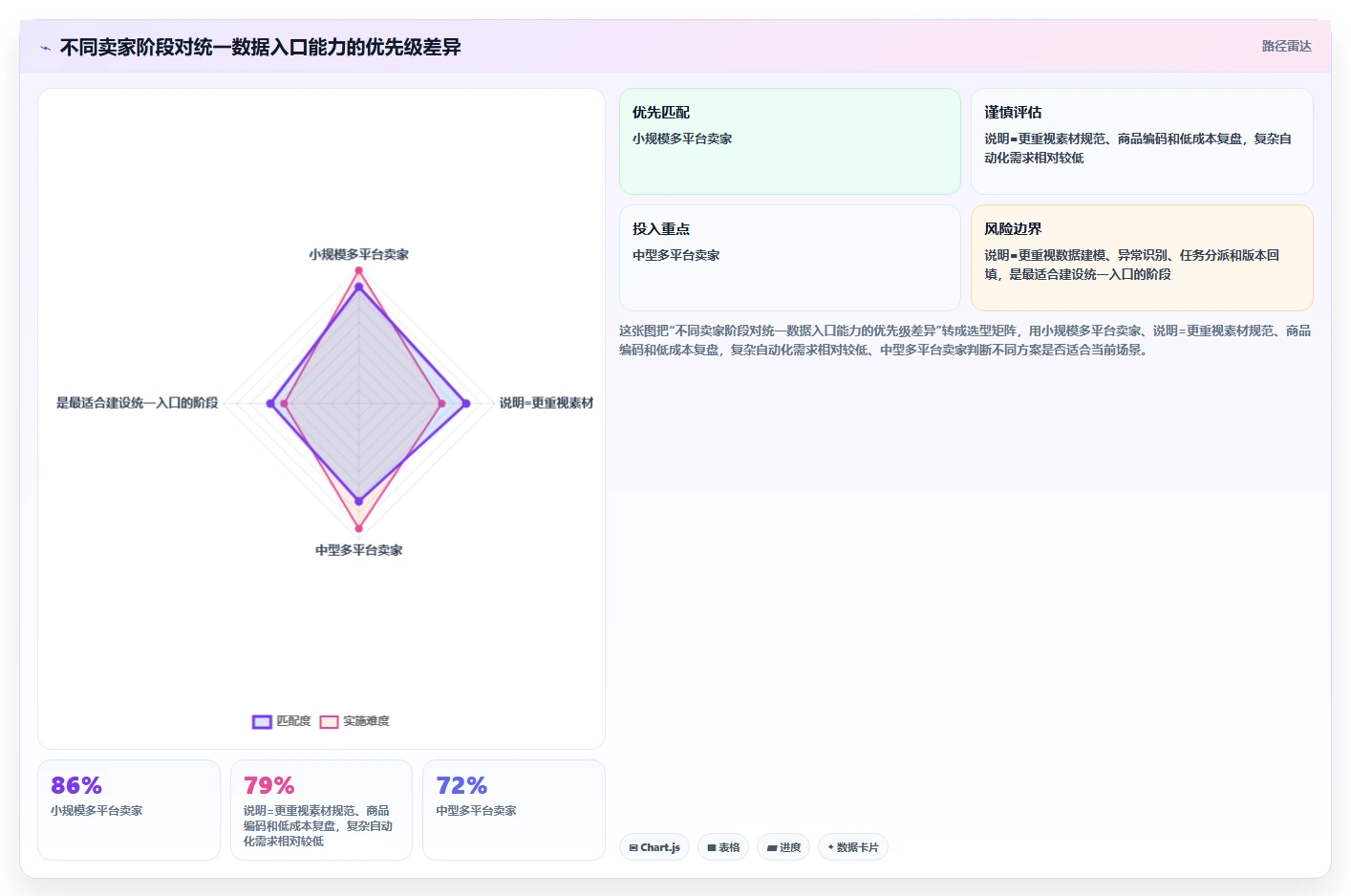This screenshot has width=1351, height=896.
Task: Click the description in 风险边界 card
Action: point(1131,265)
